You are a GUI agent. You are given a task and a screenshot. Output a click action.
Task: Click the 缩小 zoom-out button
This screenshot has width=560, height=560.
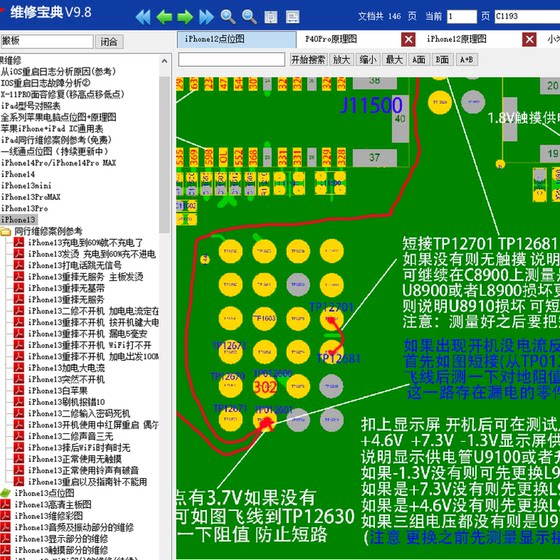pyautogui.click(x=368, y=60)
